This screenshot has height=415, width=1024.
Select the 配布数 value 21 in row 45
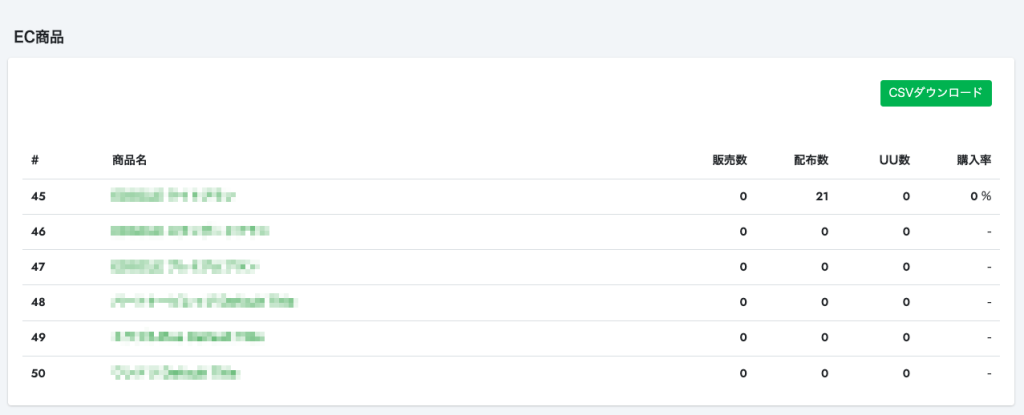click(x=822, y=195)
